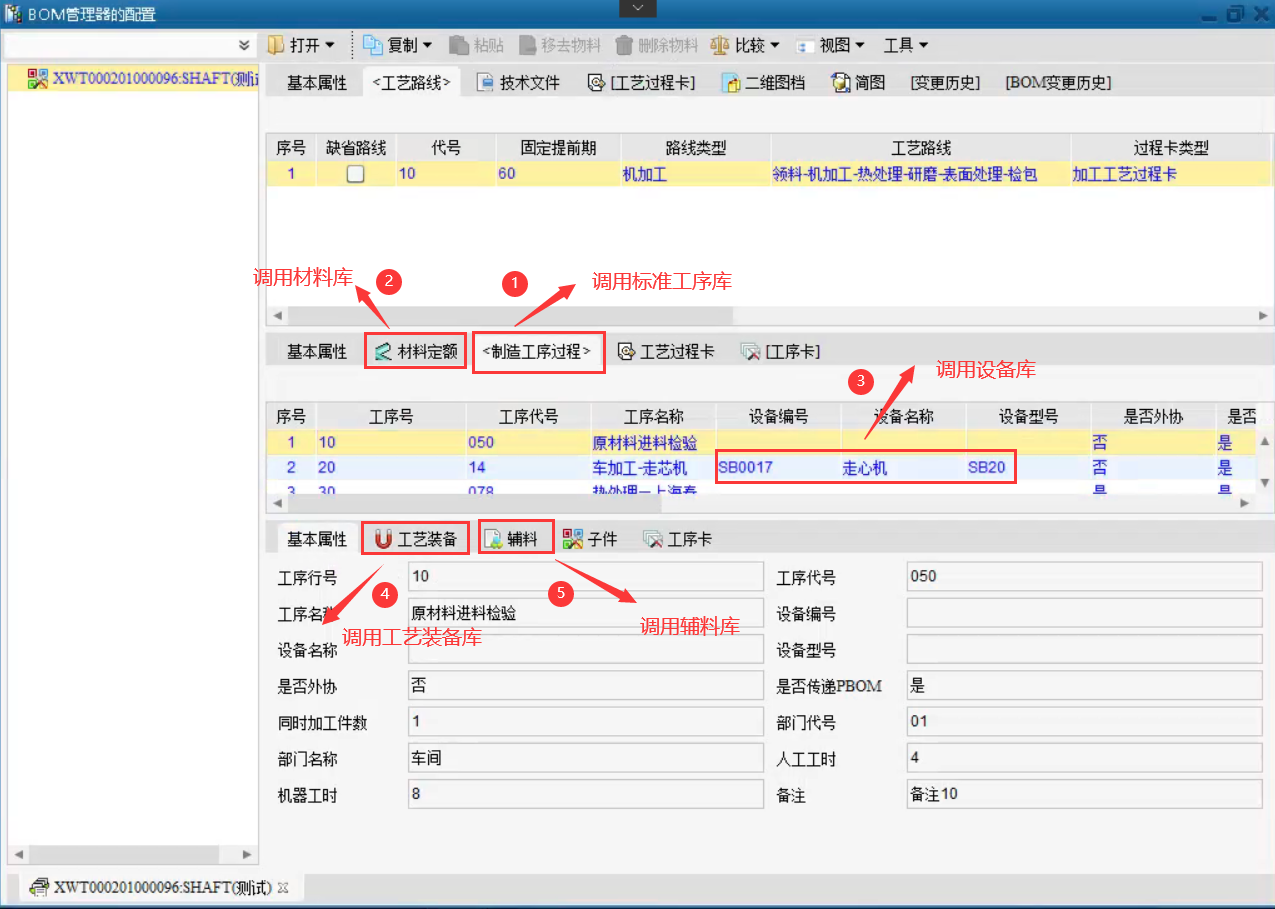Viewport: 1275px width, 909px height.
Task: Click the 子件 tab icon
Action: coord(573,540)
